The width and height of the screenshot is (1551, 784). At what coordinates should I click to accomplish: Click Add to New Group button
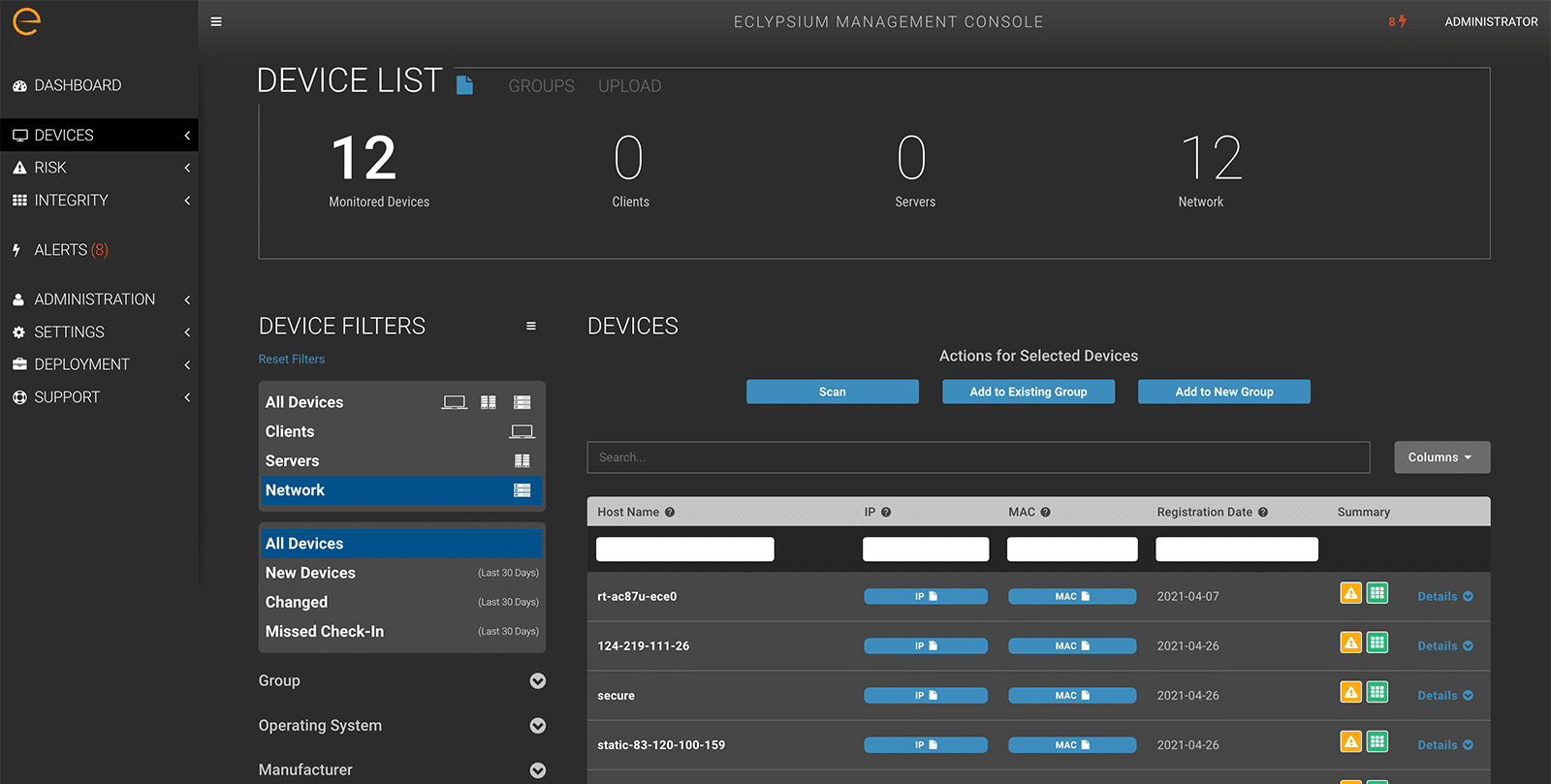1224,392
